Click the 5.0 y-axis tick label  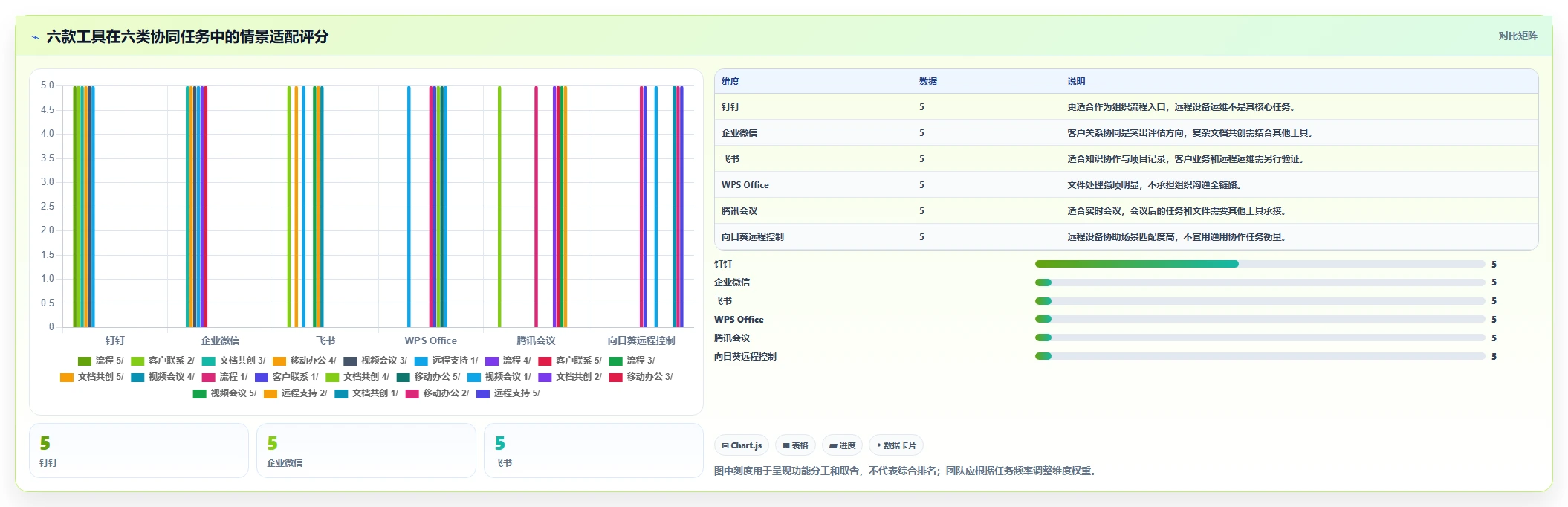[48, 85]
